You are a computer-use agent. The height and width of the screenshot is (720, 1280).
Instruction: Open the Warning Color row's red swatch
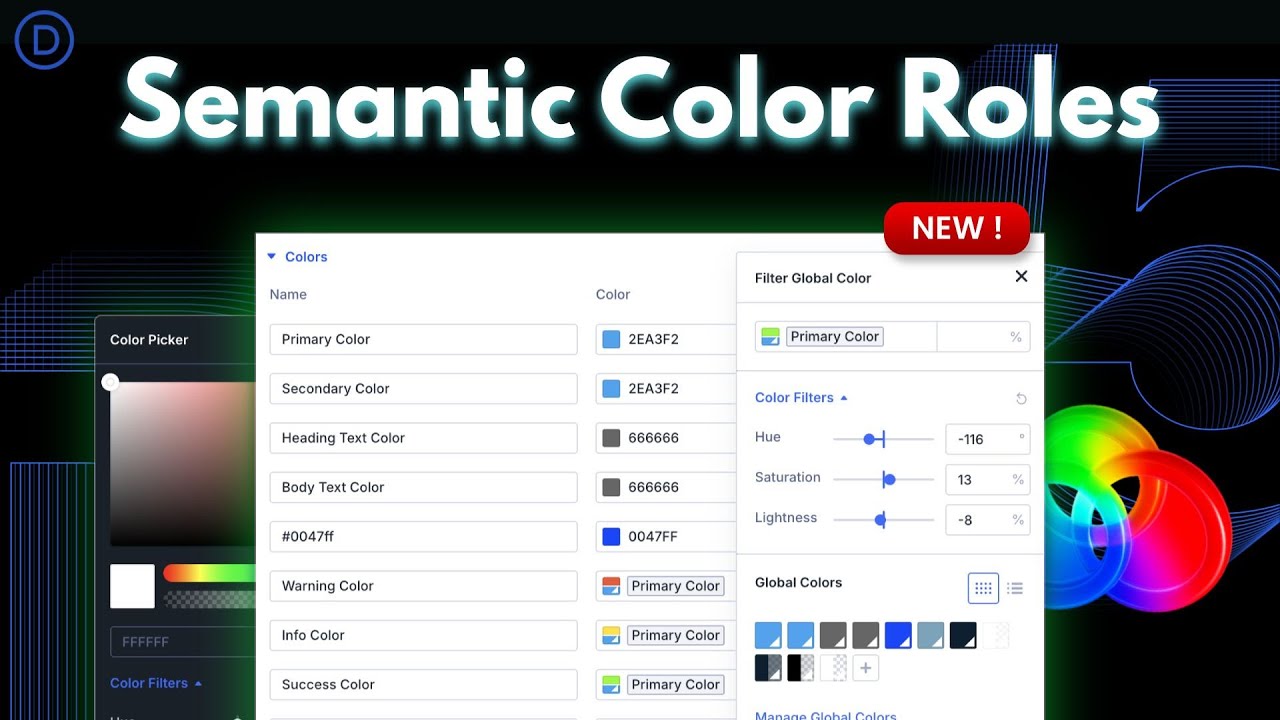(x=611, y=586)
